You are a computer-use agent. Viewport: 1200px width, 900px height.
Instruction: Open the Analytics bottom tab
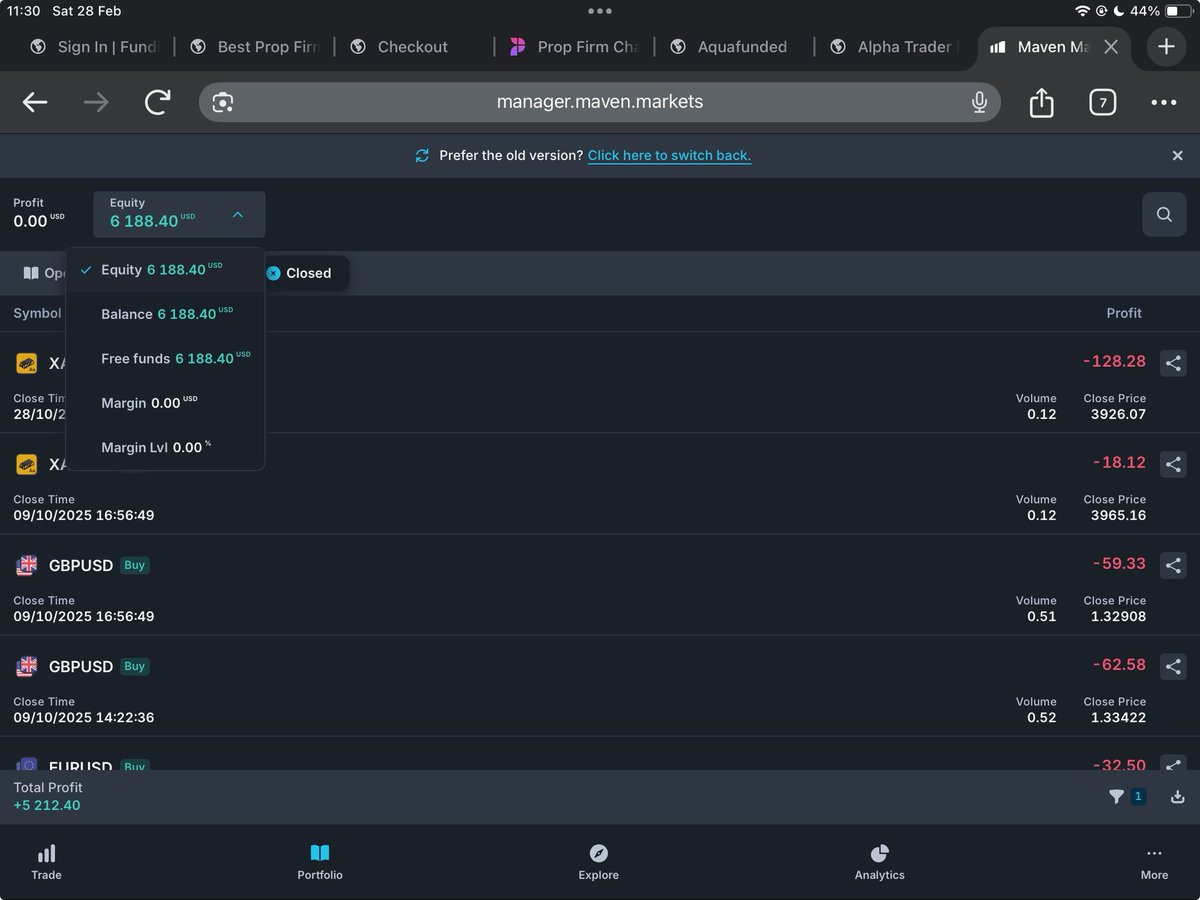879,862
